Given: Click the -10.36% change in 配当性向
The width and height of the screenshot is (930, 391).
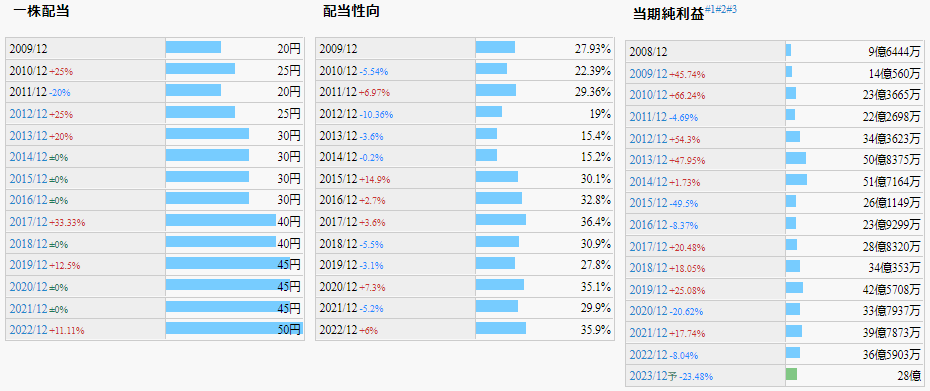Looking at the screenshot, I should (x=376, y=115).
